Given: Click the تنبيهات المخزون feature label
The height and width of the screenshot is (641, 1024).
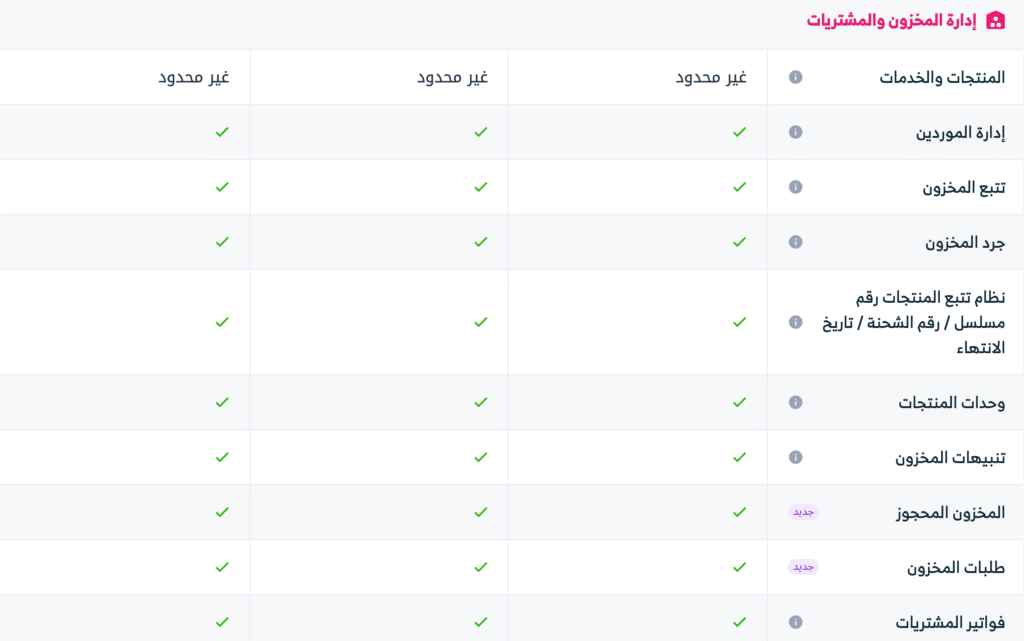Looking at the screenshot, I should pos(950,457).
